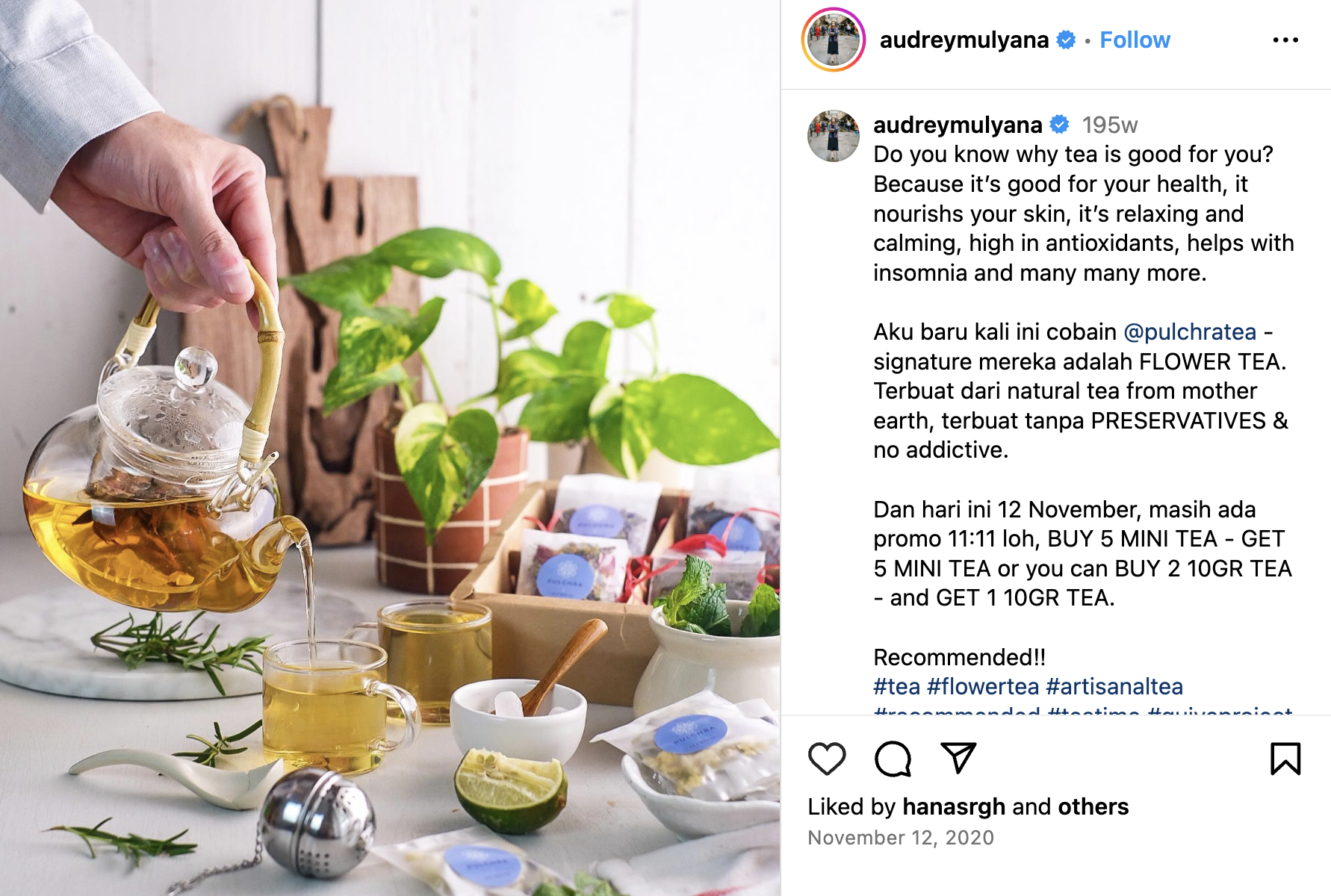Open the November 12, 2020 post date link
Image resolution: width=1331 pixels, height=896 pixels.
(x=901, y=838)
